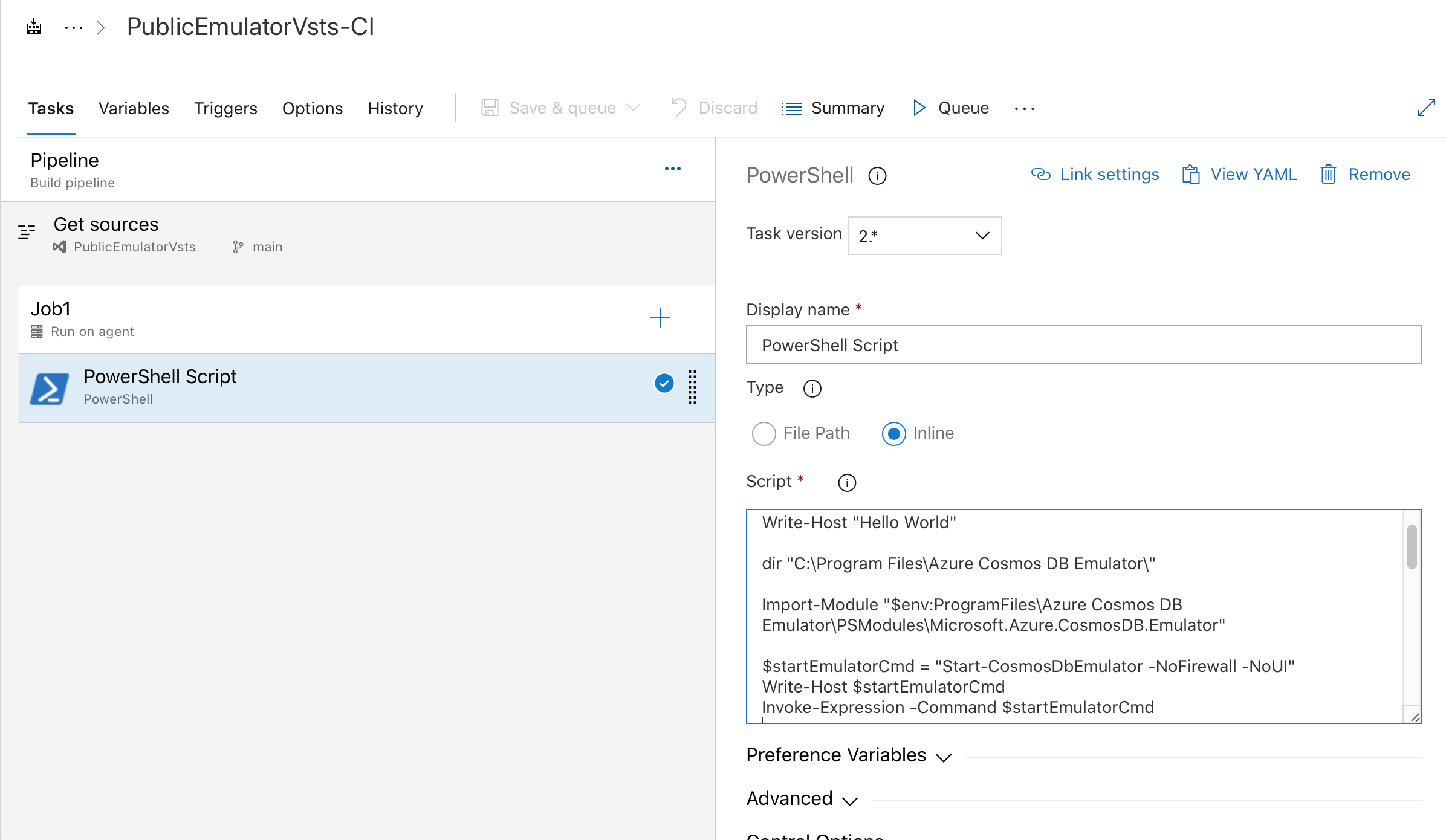Click the Link settings button
Screen dimensions: 1446x840
1095,175
